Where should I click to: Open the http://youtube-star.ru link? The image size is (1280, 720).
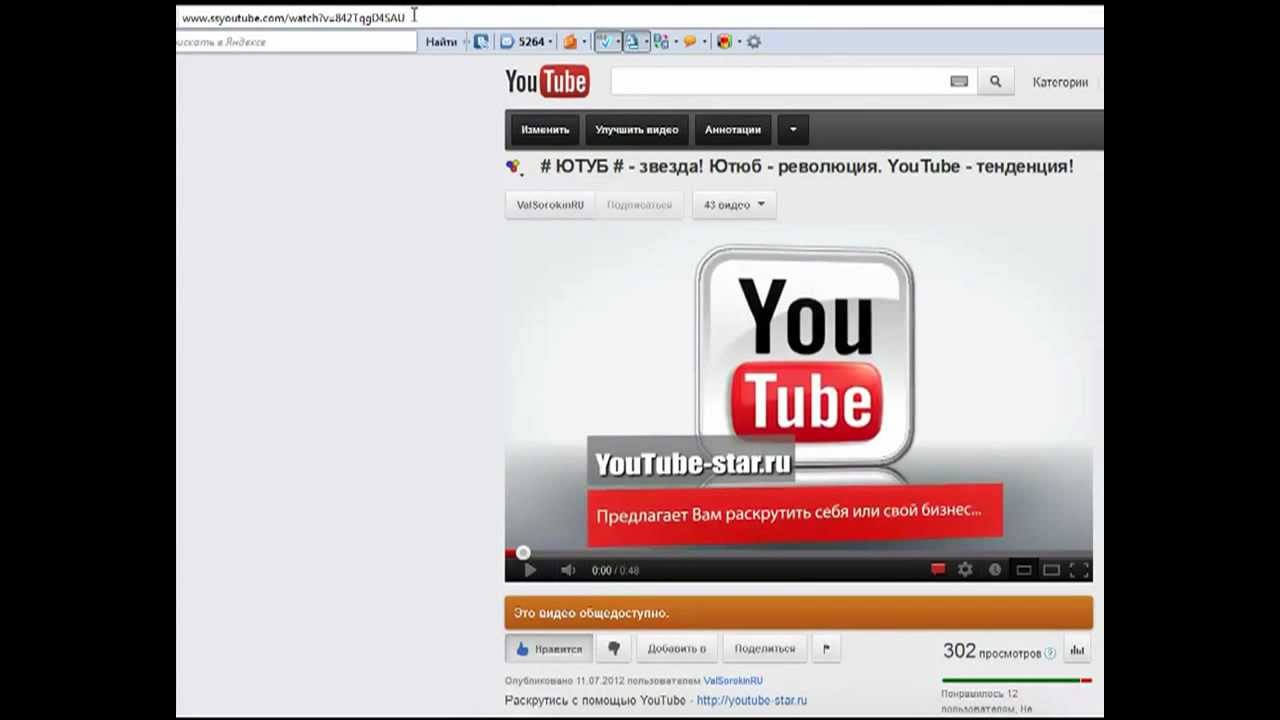[x=752, y=701]
